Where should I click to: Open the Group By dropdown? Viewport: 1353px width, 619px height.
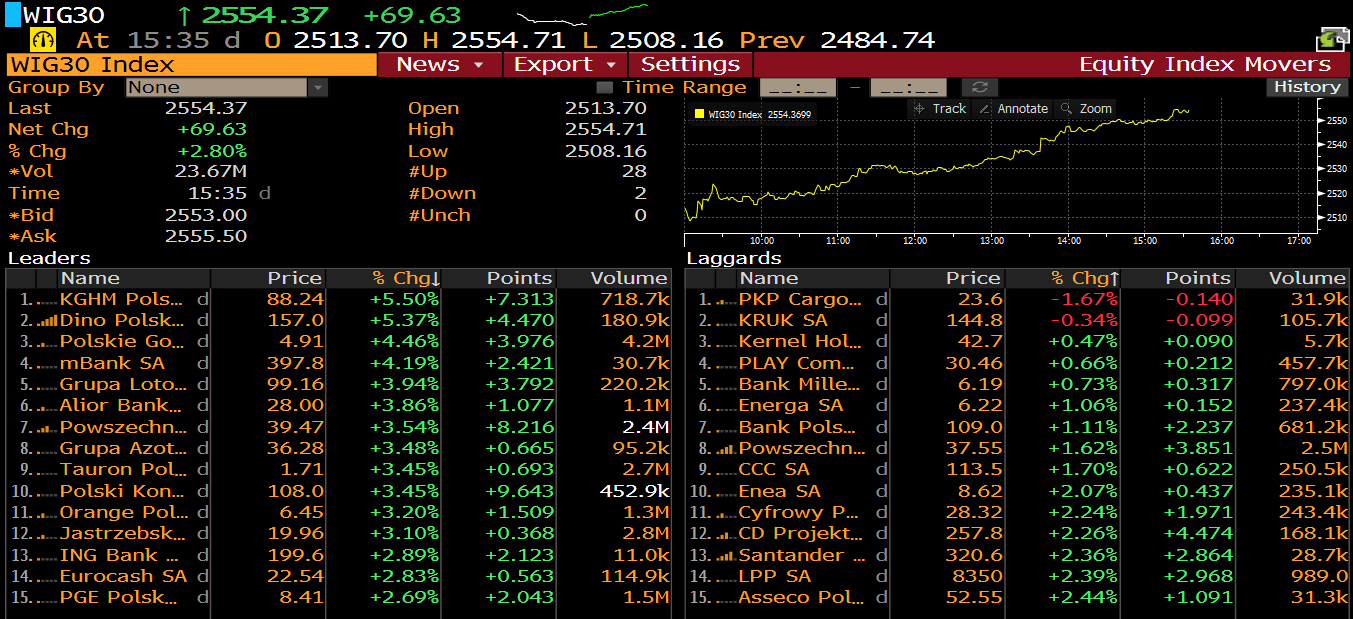227,88
